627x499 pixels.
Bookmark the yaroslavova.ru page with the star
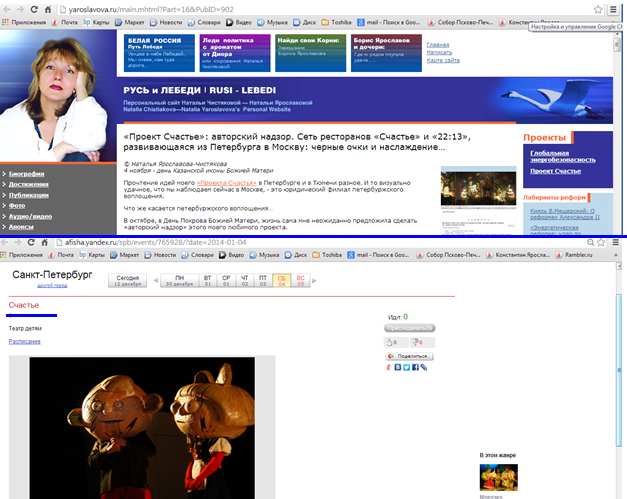tap(598, 10)
